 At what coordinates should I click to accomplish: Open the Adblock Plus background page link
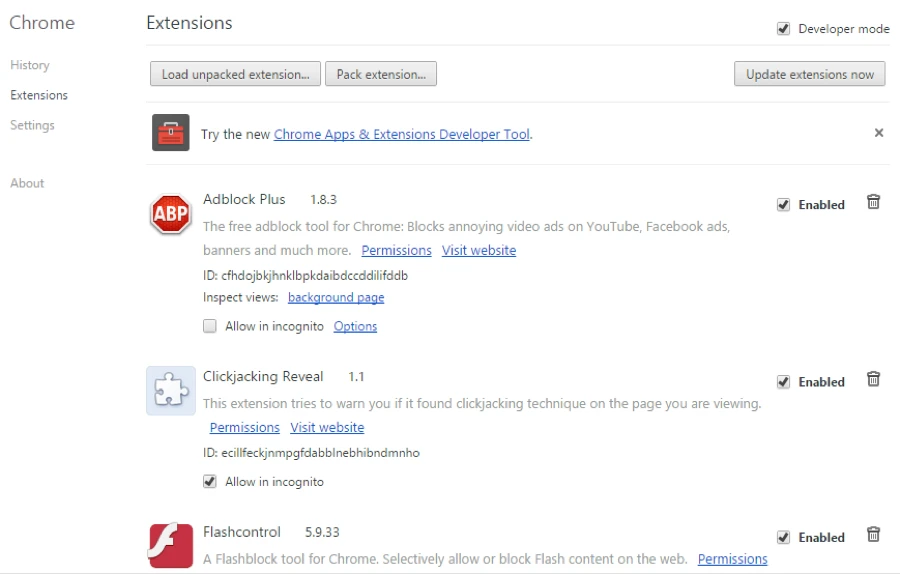point(336,298)
